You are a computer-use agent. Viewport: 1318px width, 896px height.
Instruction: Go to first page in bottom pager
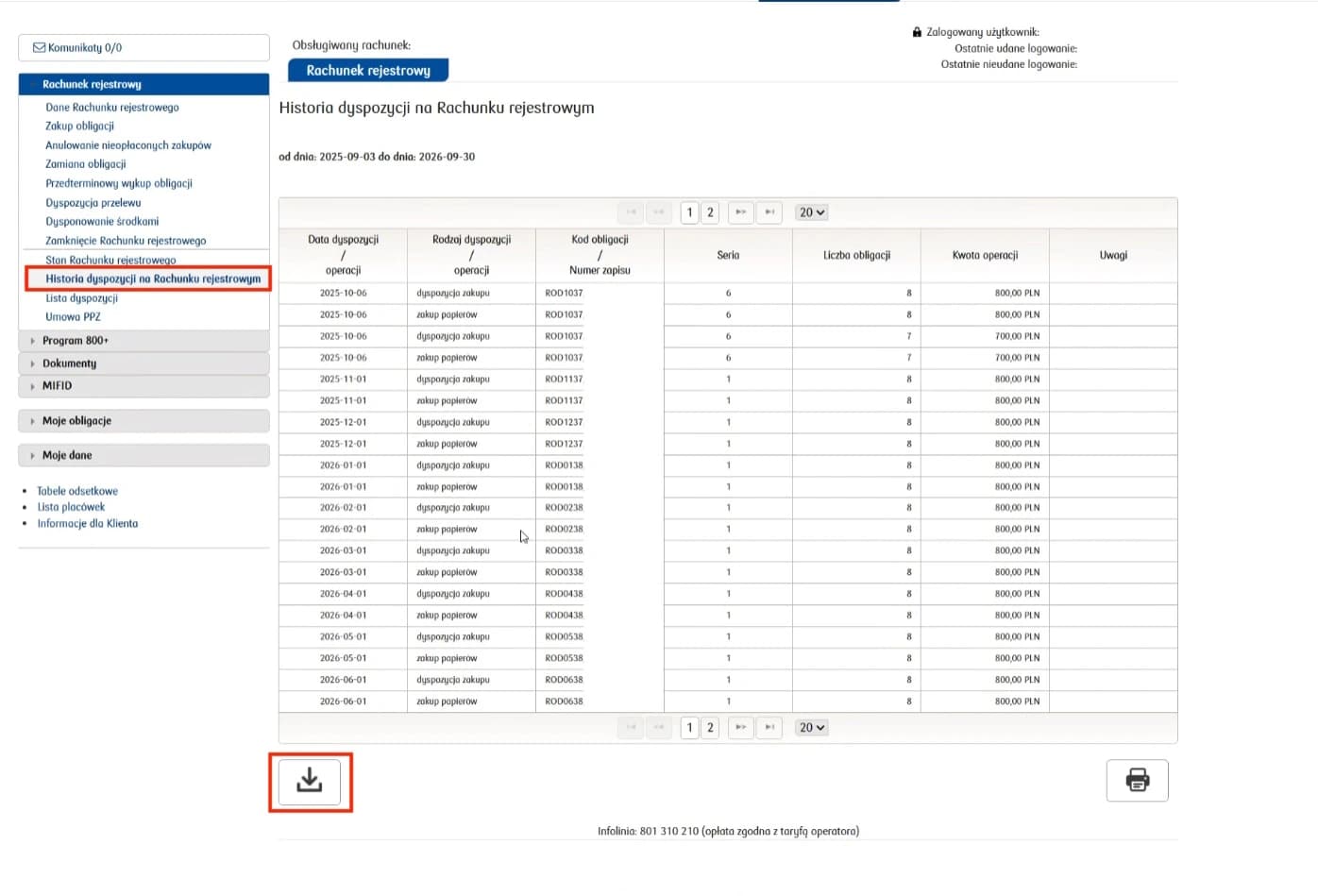(x=631, y=727)
